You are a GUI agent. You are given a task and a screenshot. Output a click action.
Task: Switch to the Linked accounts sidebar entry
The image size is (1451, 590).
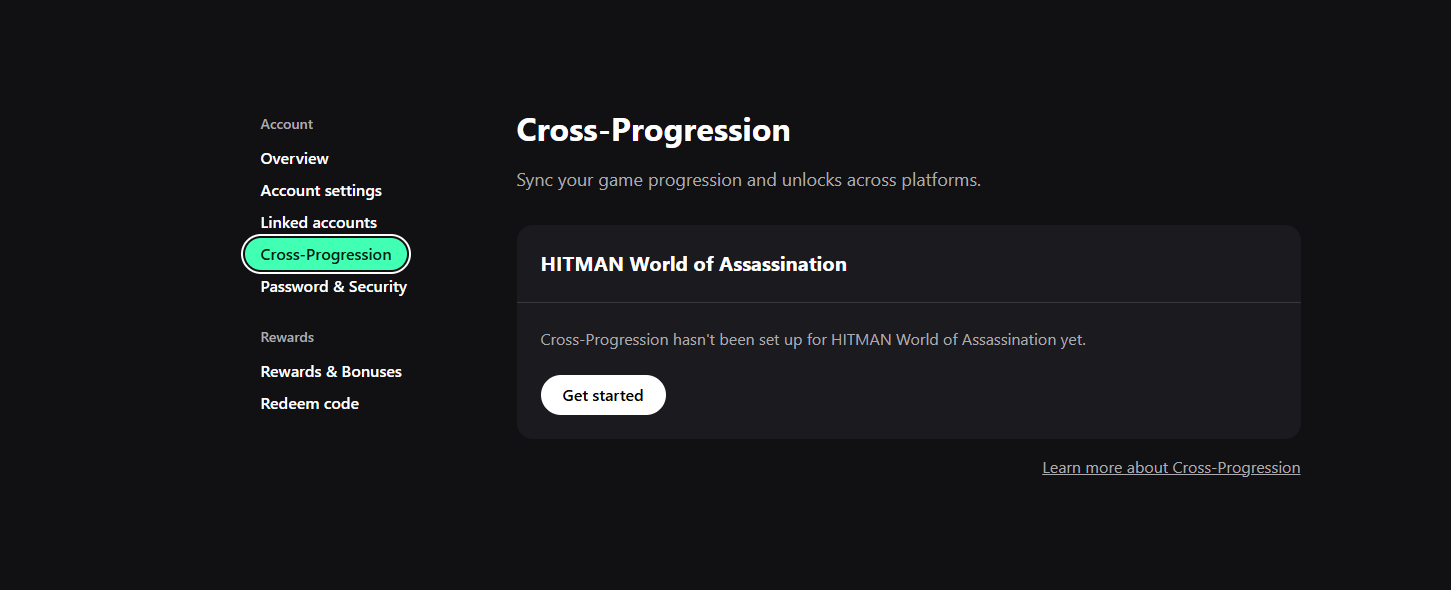coord(318,223)
